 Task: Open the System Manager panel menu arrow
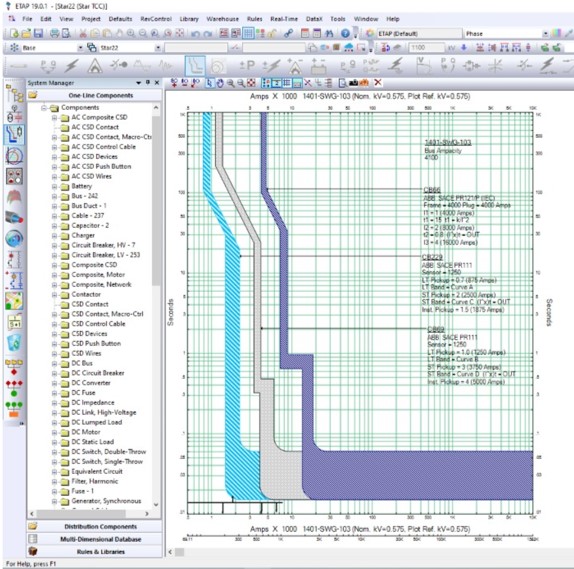coord(138,83)
